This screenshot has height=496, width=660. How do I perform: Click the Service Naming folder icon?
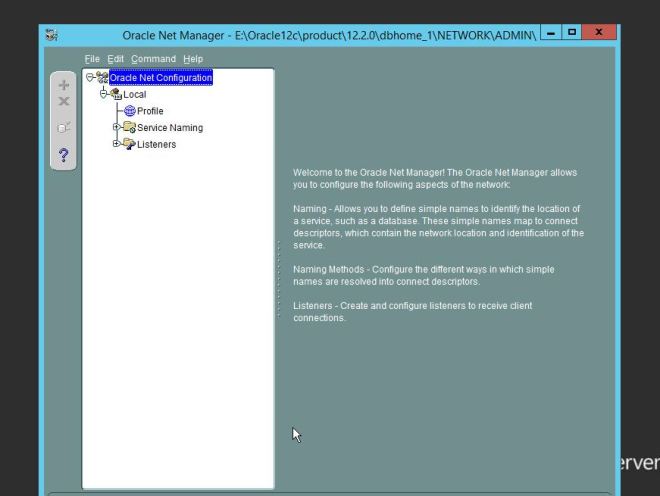pyautogui.click(x=130, y=128)
